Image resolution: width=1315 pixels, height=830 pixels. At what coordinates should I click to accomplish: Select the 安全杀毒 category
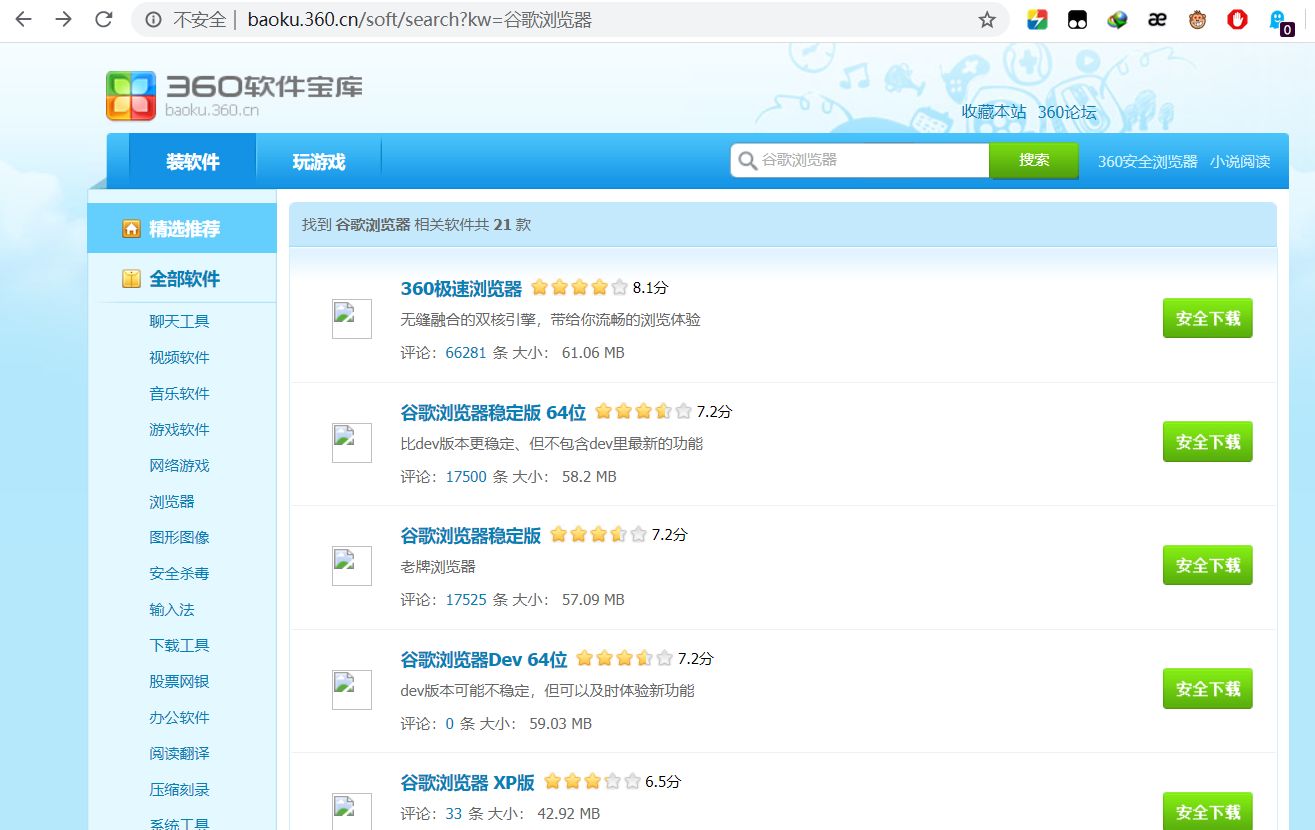coord(179,573)
